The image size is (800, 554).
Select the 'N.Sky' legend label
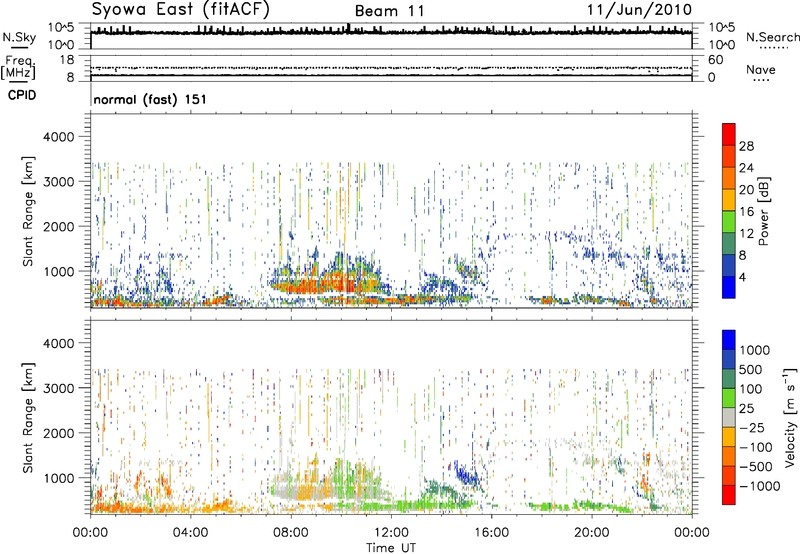click(19, 37)
